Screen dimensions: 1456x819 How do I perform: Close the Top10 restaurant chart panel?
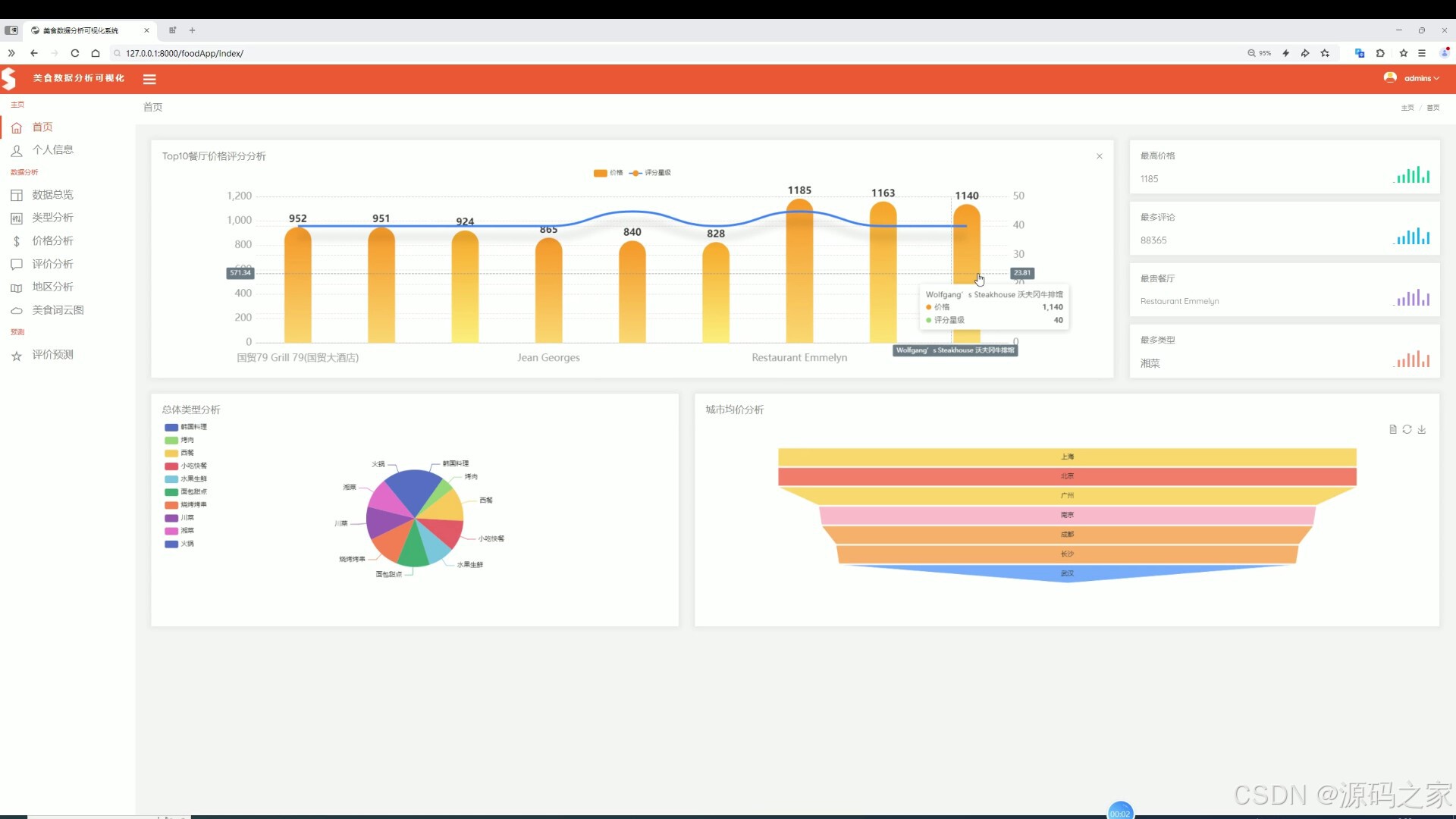[1099, 156]
